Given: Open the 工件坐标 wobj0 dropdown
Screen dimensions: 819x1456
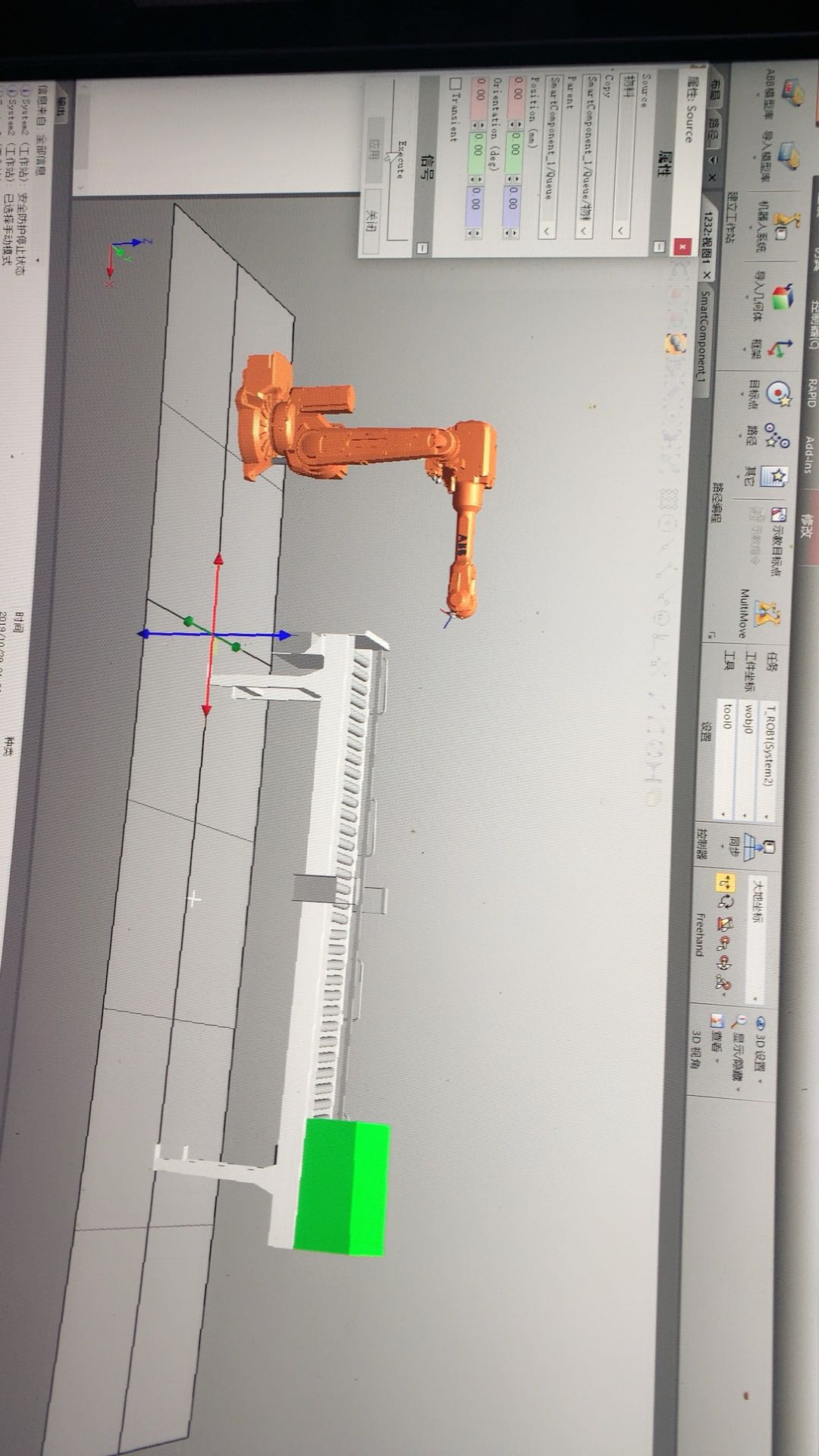Looking at the screenshot, I should click(747, 760).
